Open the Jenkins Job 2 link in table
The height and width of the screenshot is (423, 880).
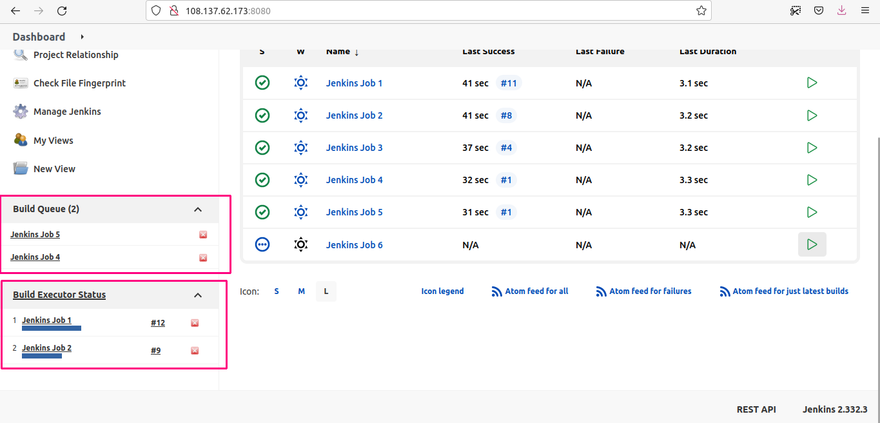pos(354,116)
